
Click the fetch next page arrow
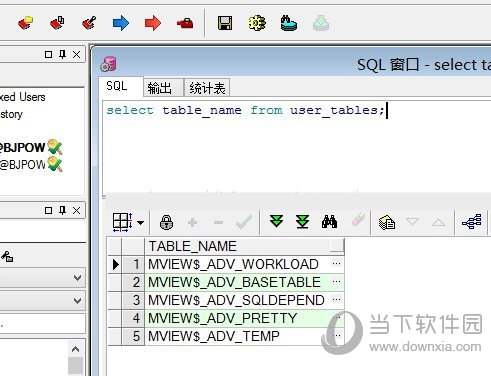pyautogui.click(x=276, y=221)
